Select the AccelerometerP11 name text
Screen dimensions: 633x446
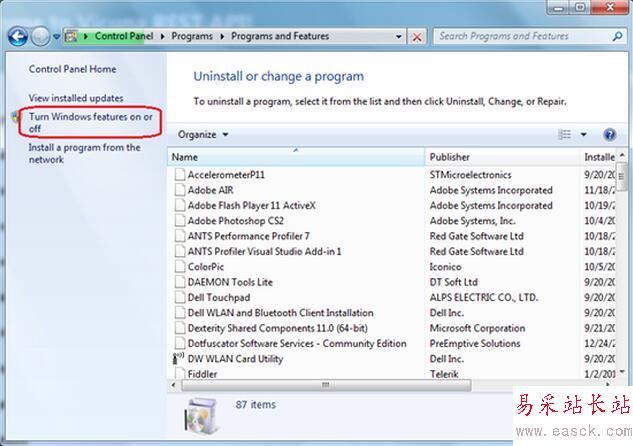click(226, 175)
